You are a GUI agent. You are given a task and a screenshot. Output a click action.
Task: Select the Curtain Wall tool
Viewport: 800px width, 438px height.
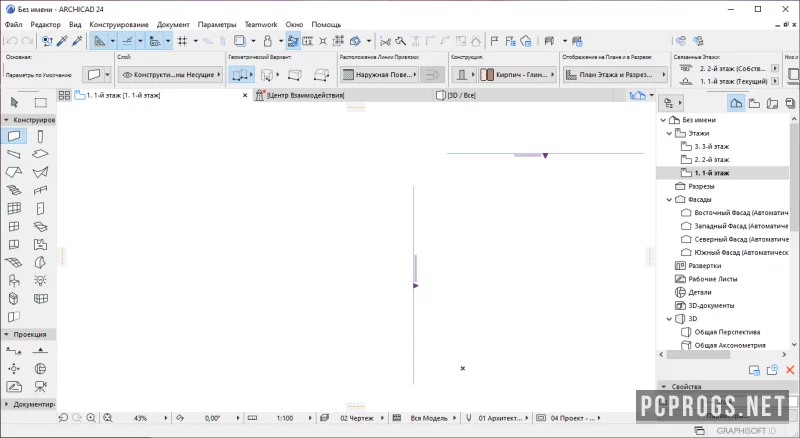[x=14, y=208]
